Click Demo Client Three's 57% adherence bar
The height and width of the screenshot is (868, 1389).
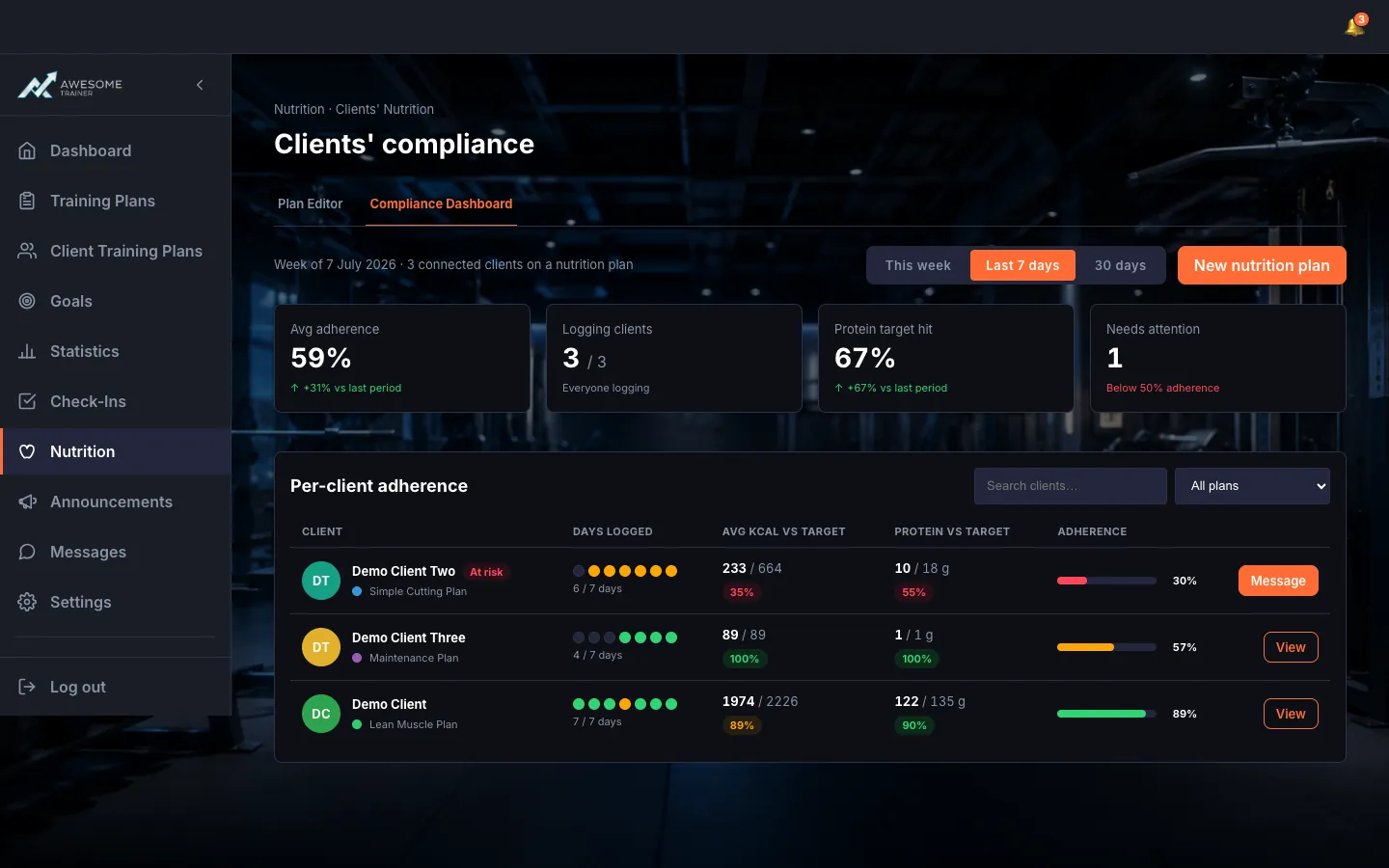pos(1106,647)
